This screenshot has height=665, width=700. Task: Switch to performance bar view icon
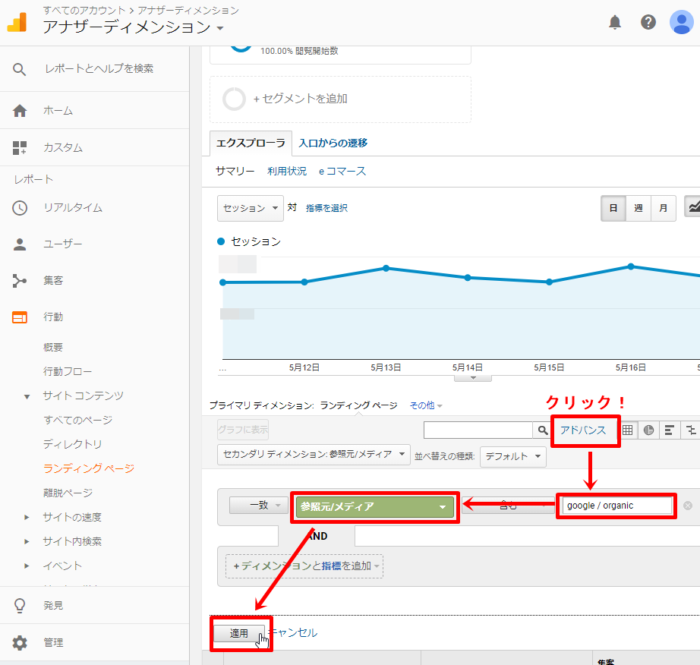click(669, 430)
